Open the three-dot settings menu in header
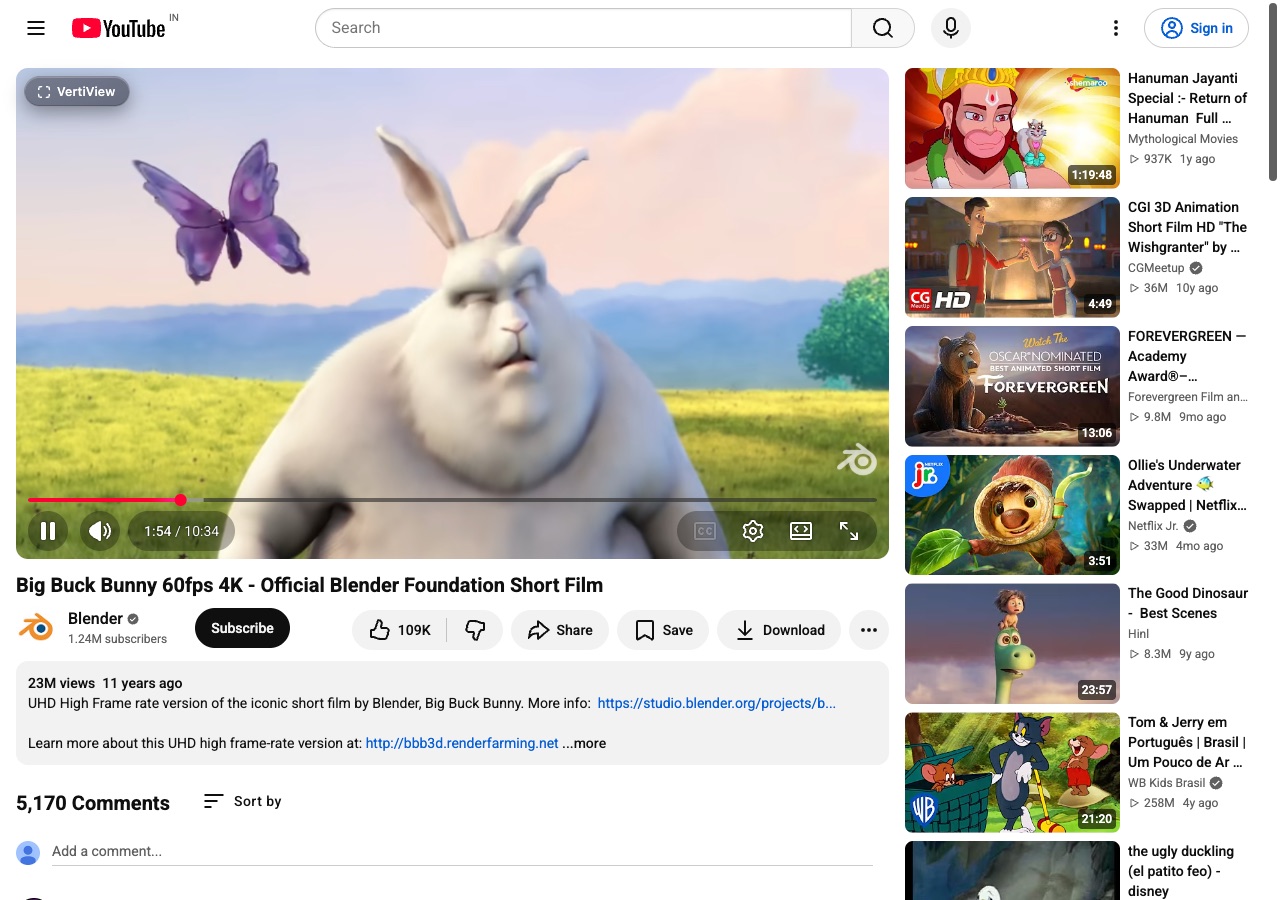This screenshot has width=1280, height=900. coord(1116,28)
